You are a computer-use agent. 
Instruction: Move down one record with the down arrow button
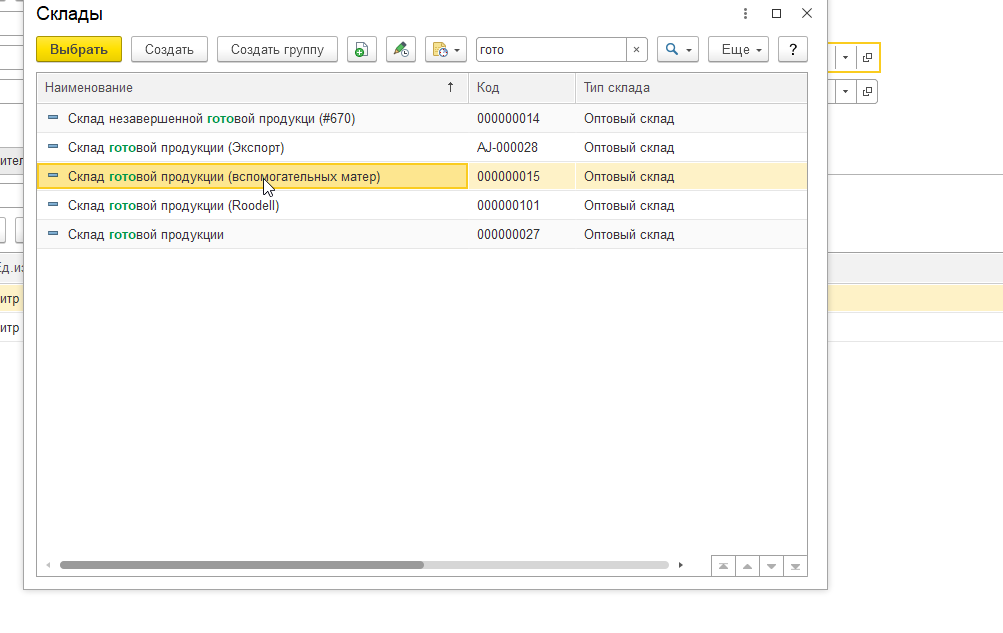pyautogui.click(x=771, y=567)
